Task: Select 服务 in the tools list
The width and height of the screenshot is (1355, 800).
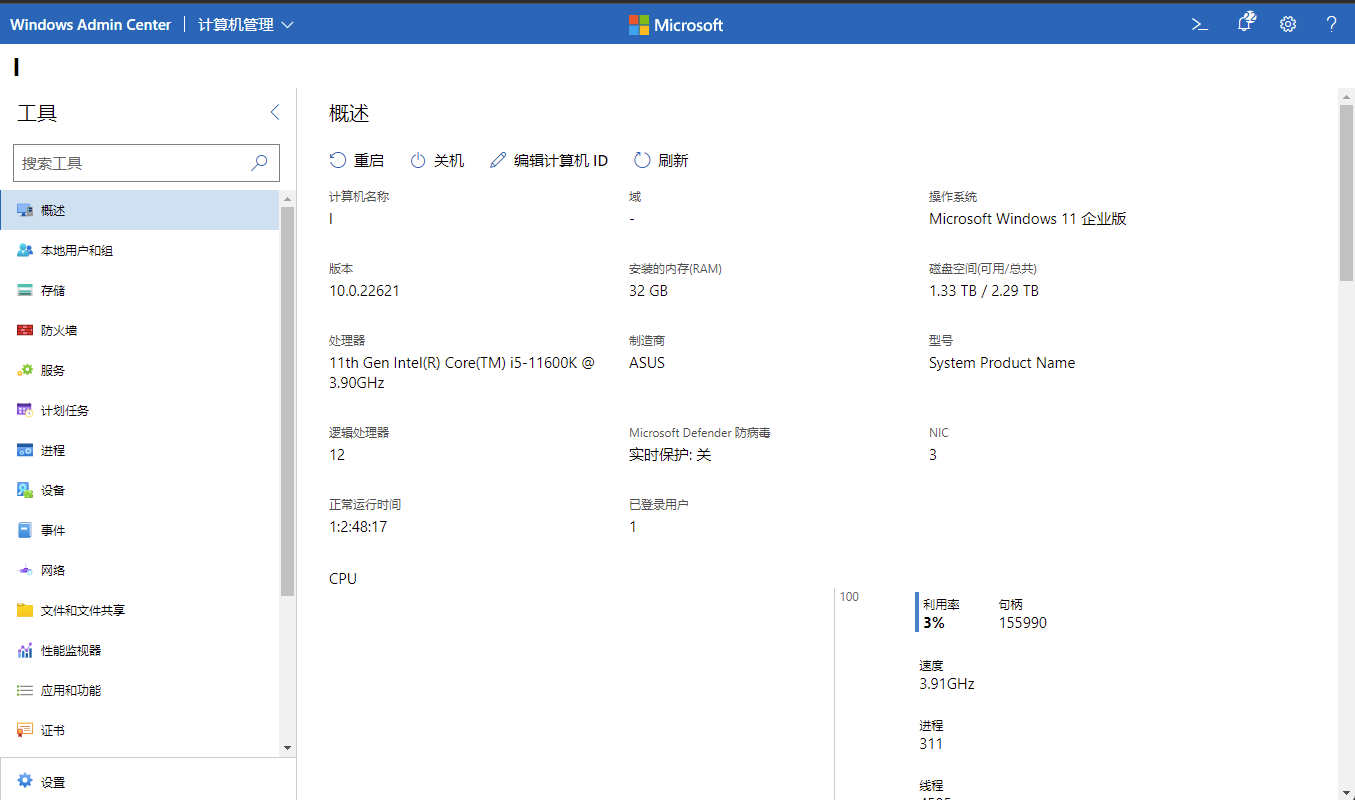Action: click(x=140, y=370)
